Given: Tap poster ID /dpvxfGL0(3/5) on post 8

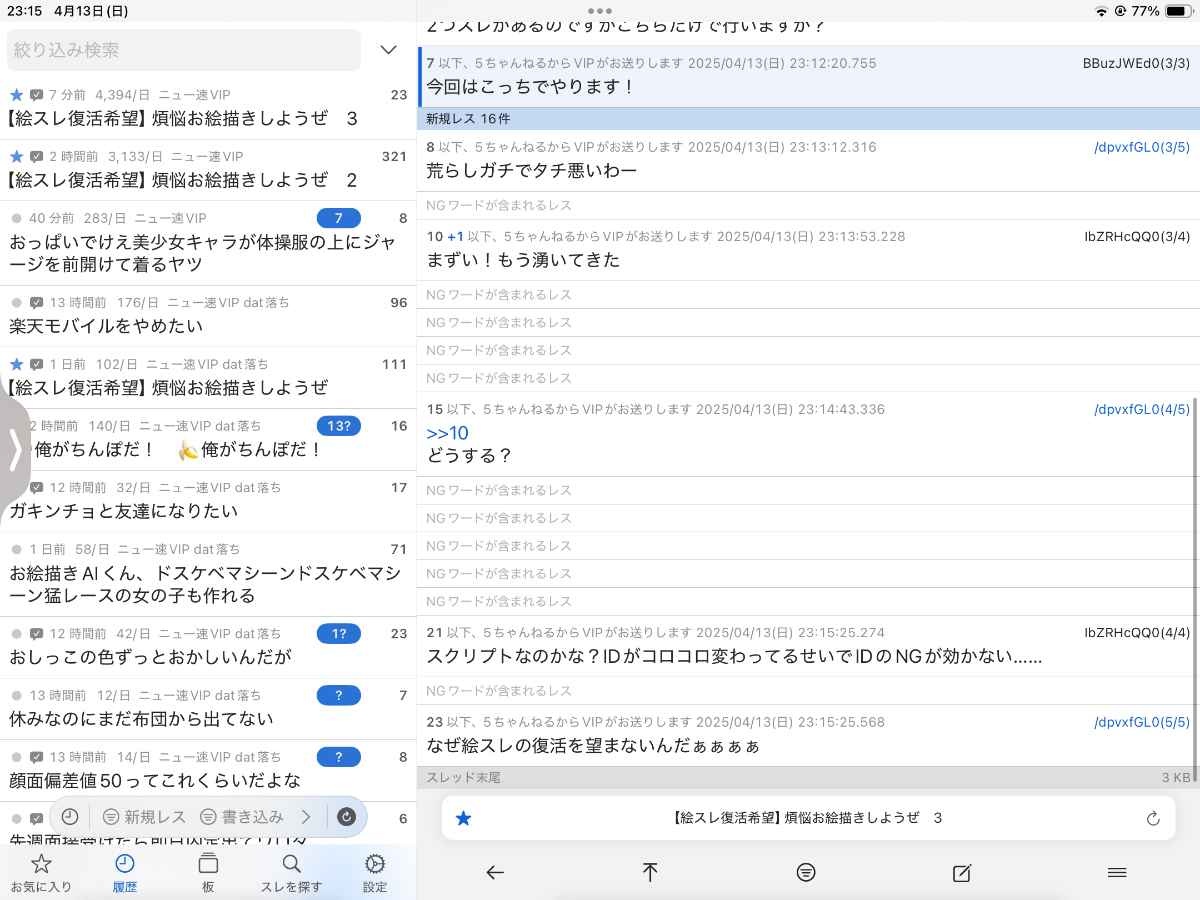Looking at the screenshot, I should point(1141,147).
